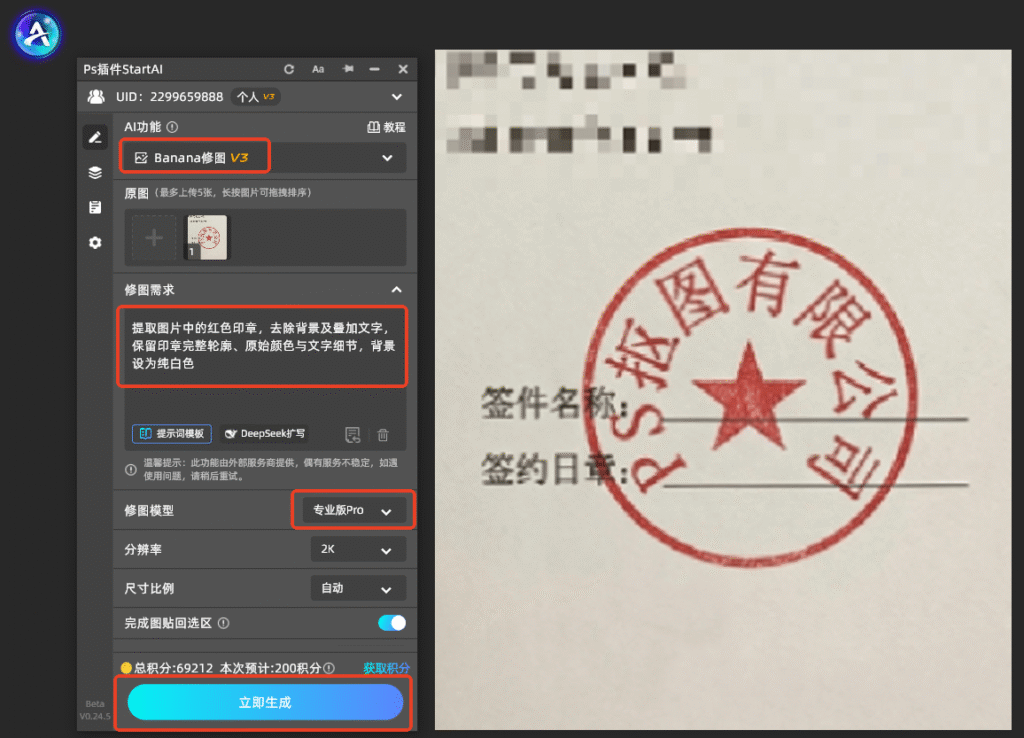Click the StartAI logo icon
This screenshot has width=1024, height=738.
click(37, 33)
